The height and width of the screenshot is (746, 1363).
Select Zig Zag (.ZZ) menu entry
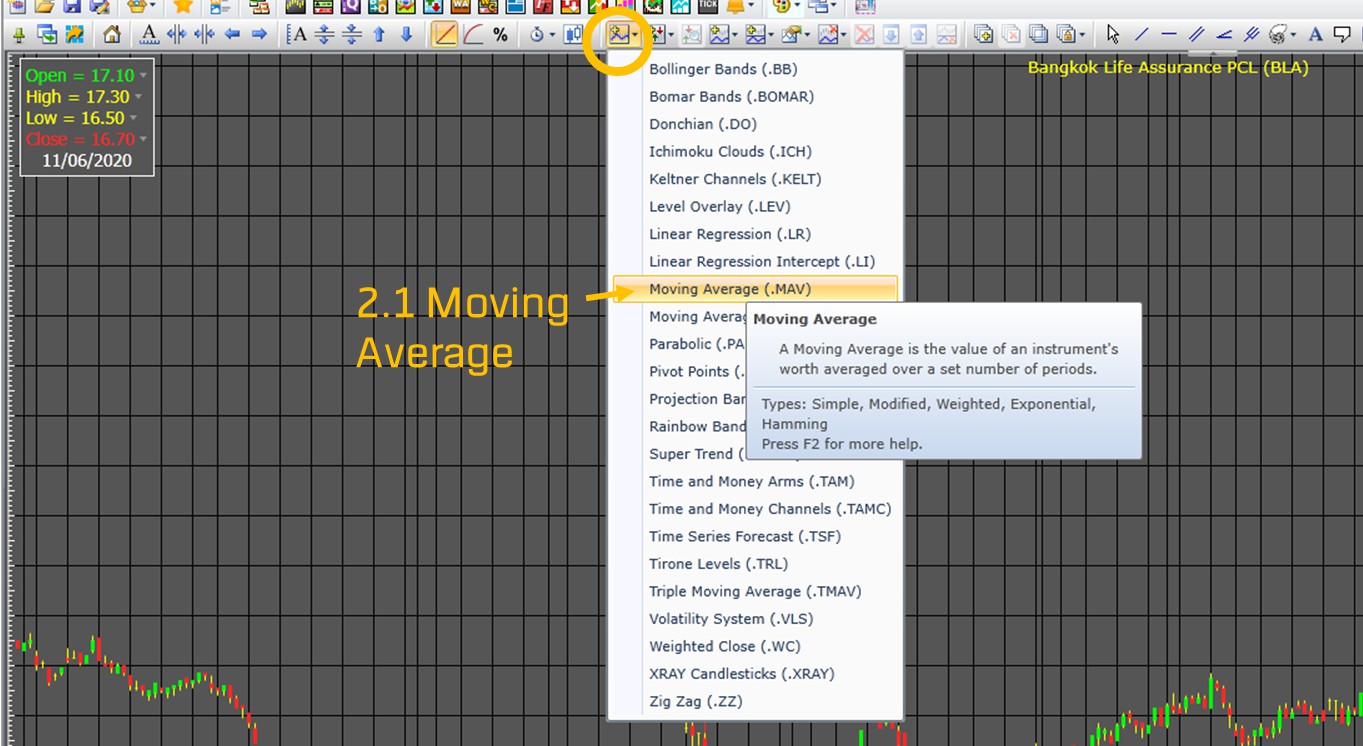tap(695, 701)
